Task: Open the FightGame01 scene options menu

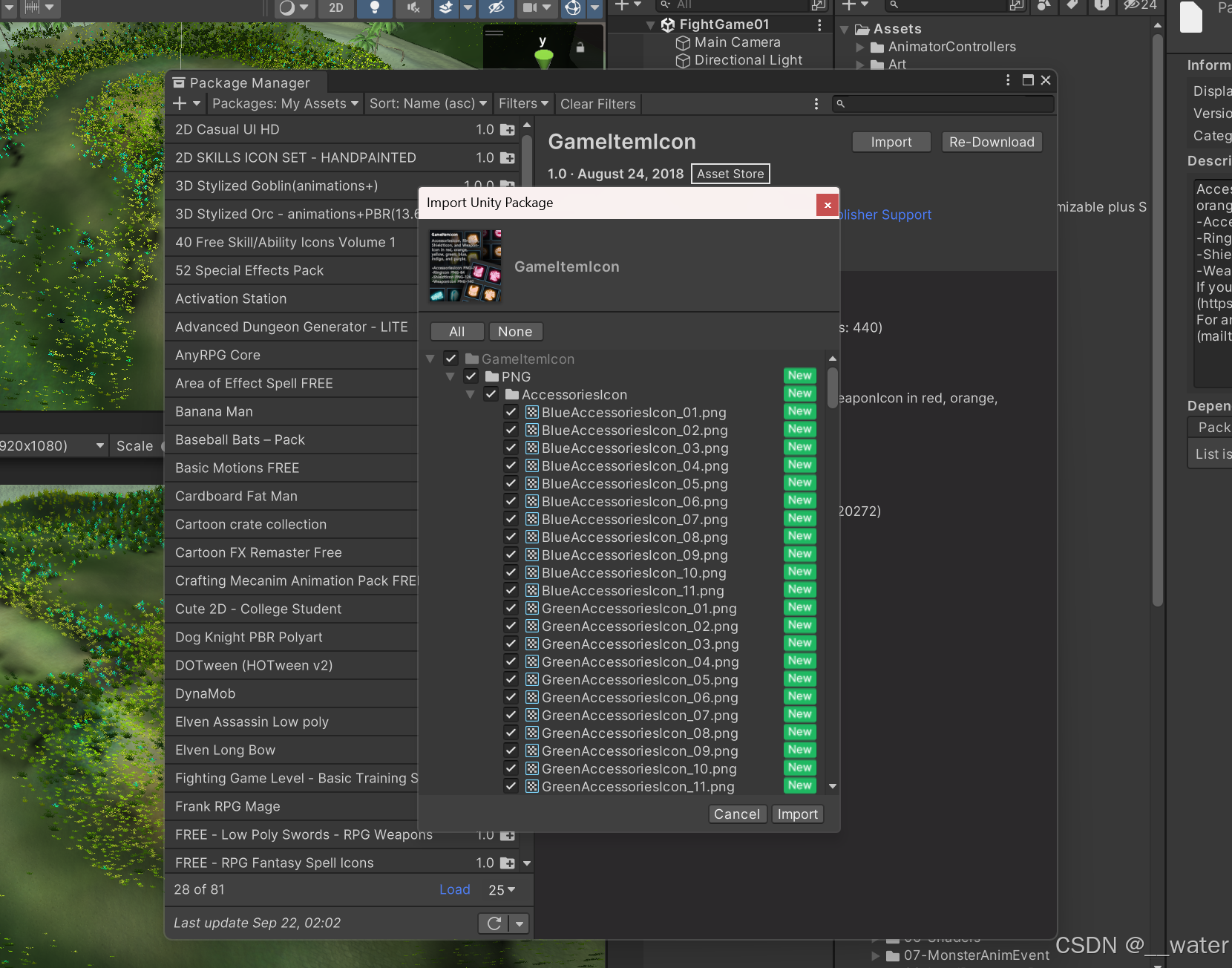Action: click(819, 24)
